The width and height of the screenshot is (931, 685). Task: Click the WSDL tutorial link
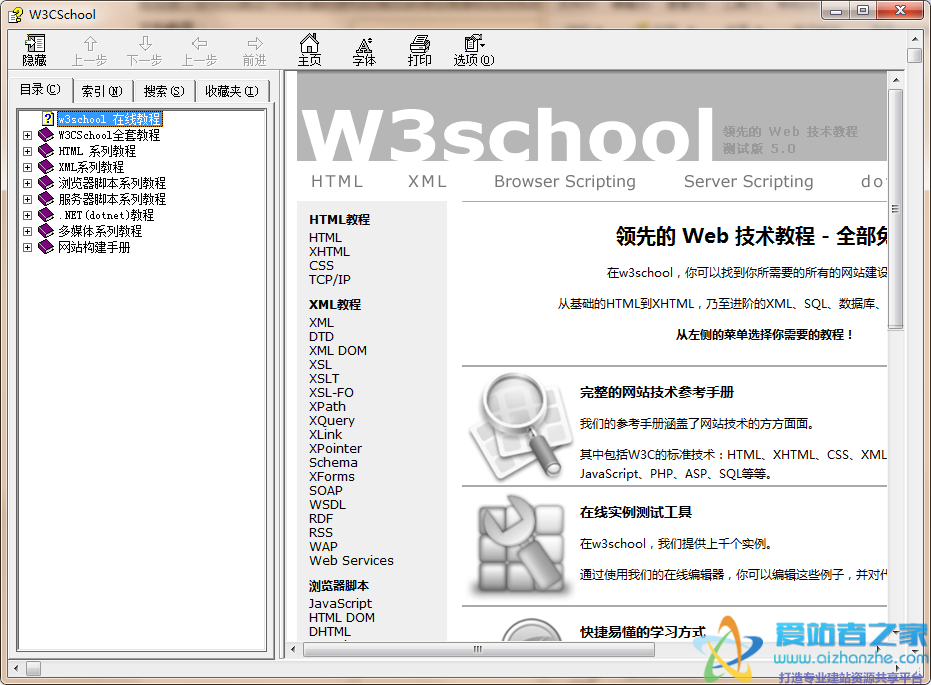point(327,505)
